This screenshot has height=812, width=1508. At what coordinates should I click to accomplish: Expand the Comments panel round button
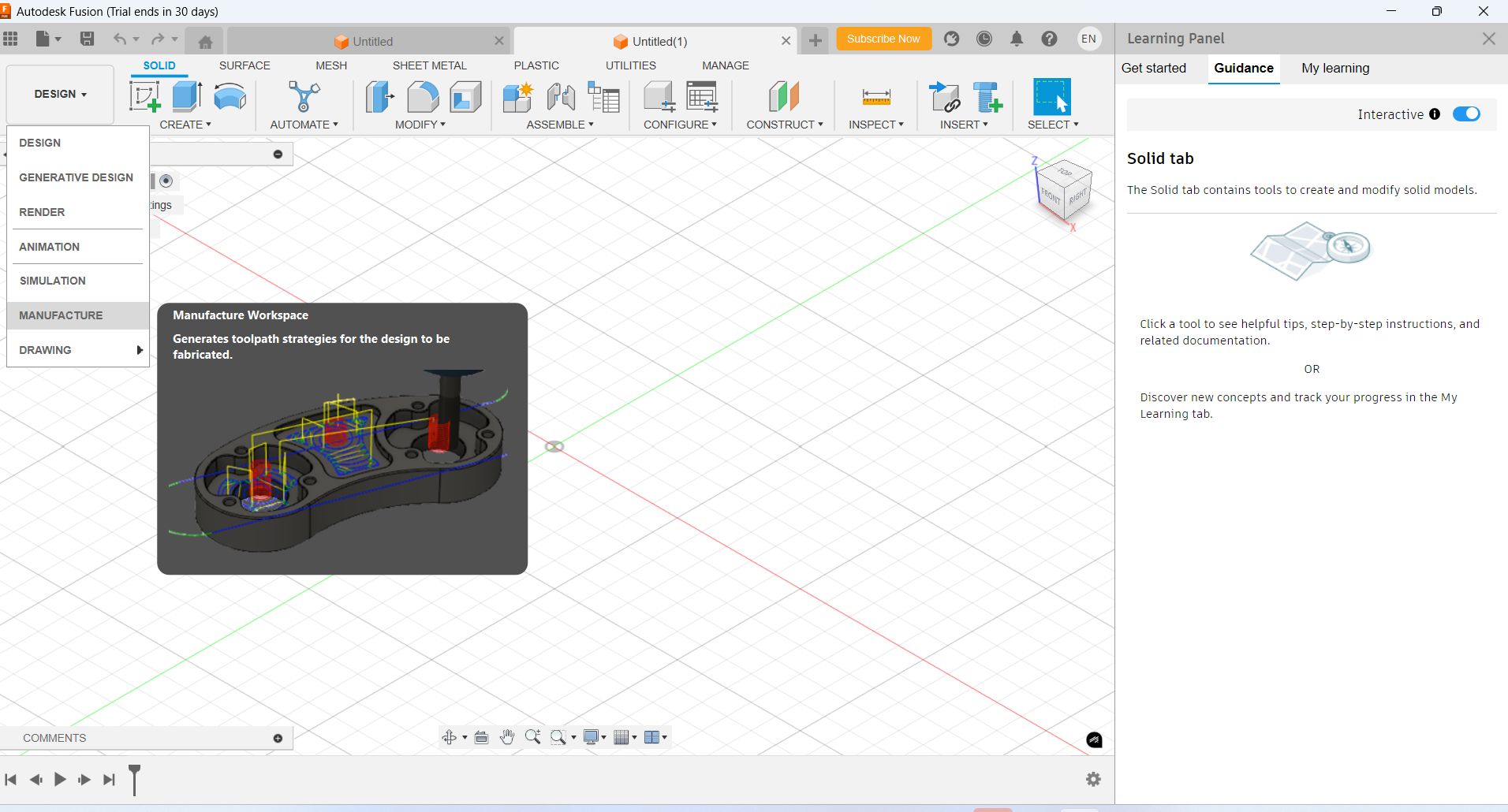(x=278, y=739)
